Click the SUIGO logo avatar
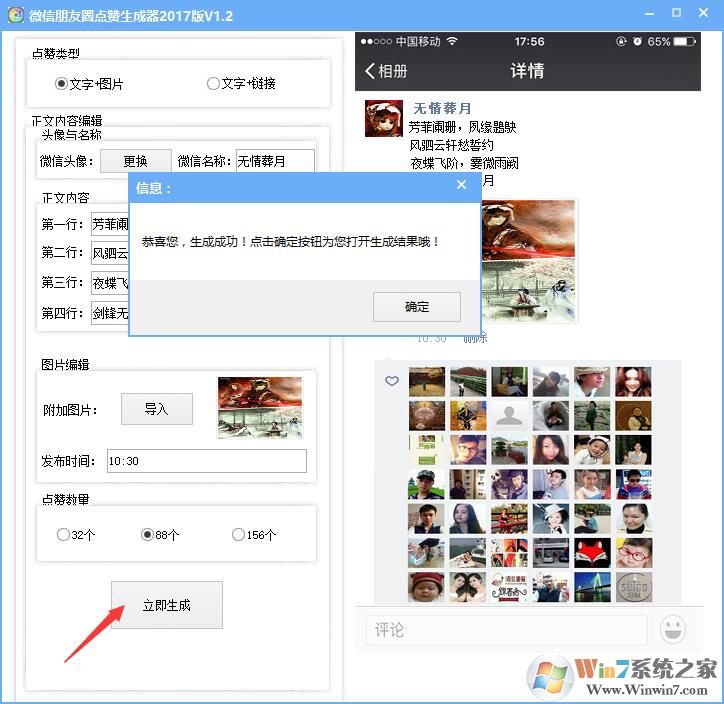 point(634,587)
